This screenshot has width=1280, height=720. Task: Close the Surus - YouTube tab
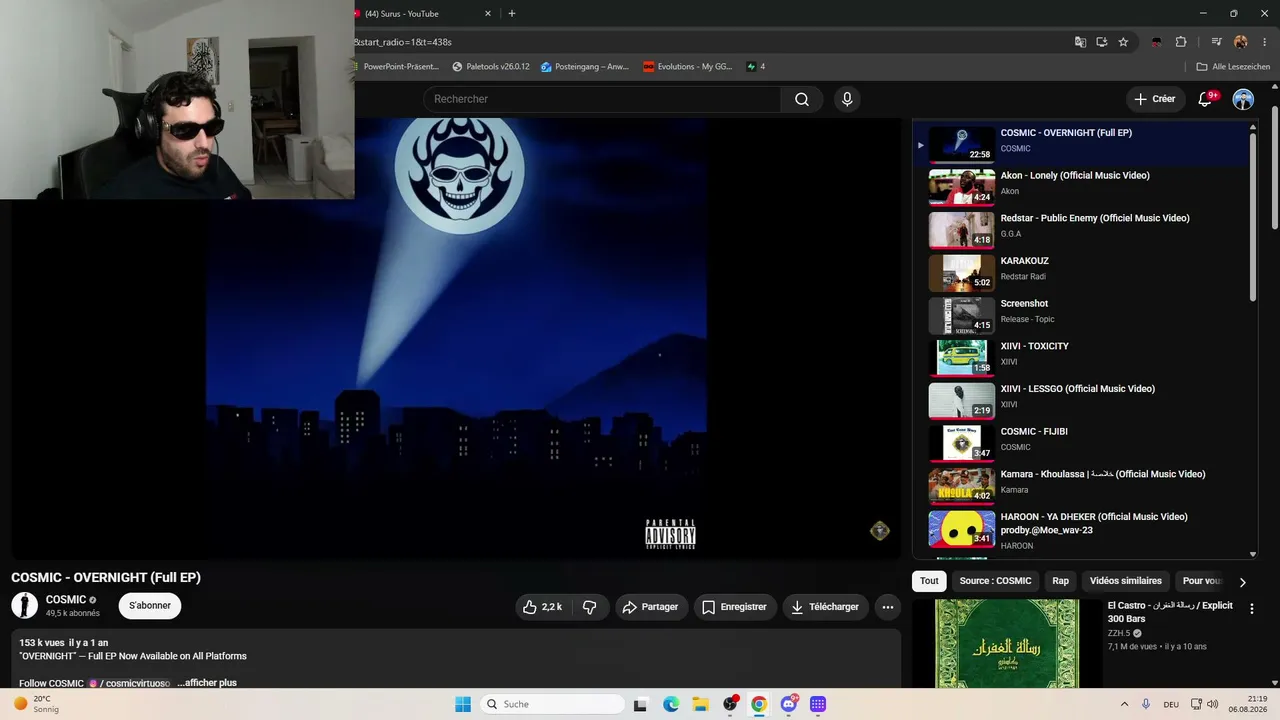click(x=488, y=14)
